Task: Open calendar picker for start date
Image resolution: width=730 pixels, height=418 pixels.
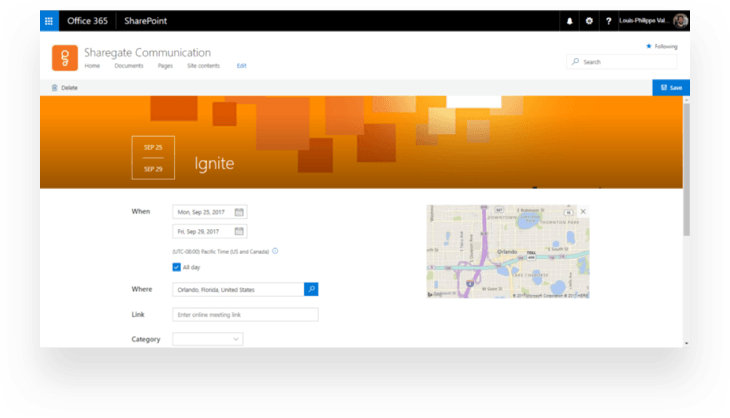Action: click(239, 212)
